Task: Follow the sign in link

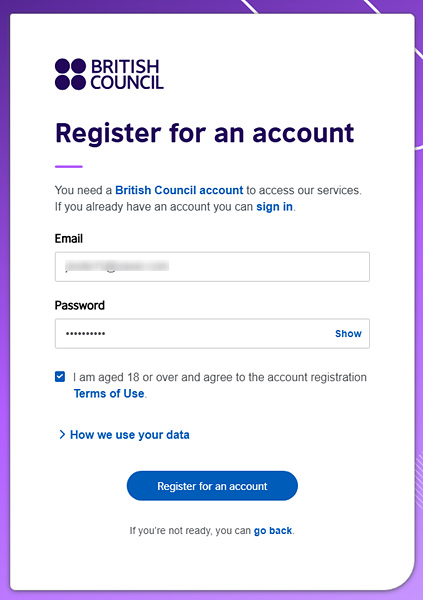Action: point(274,207)
